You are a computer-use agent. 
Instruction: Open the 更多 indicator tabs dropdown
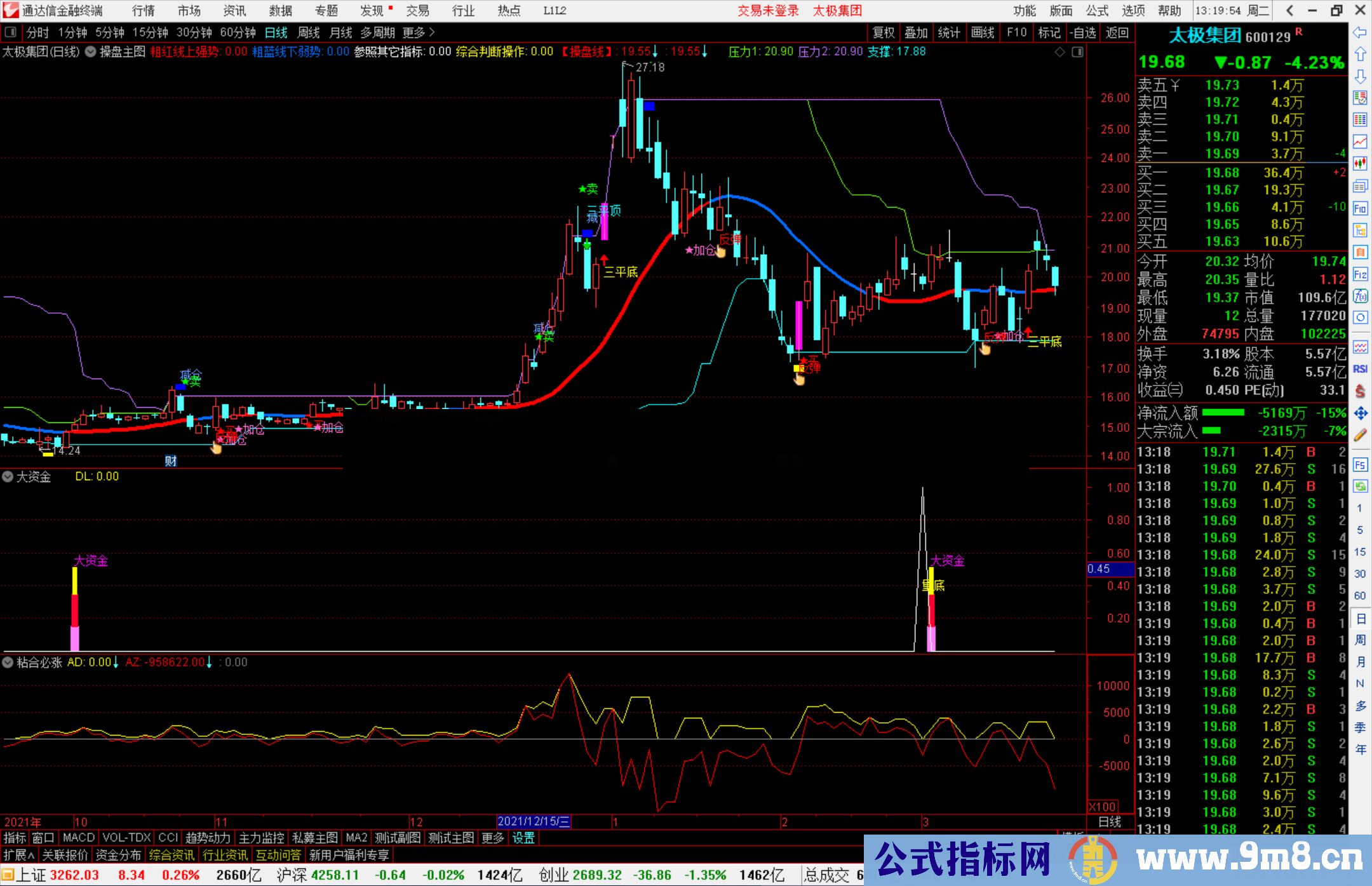coord(492,838)
